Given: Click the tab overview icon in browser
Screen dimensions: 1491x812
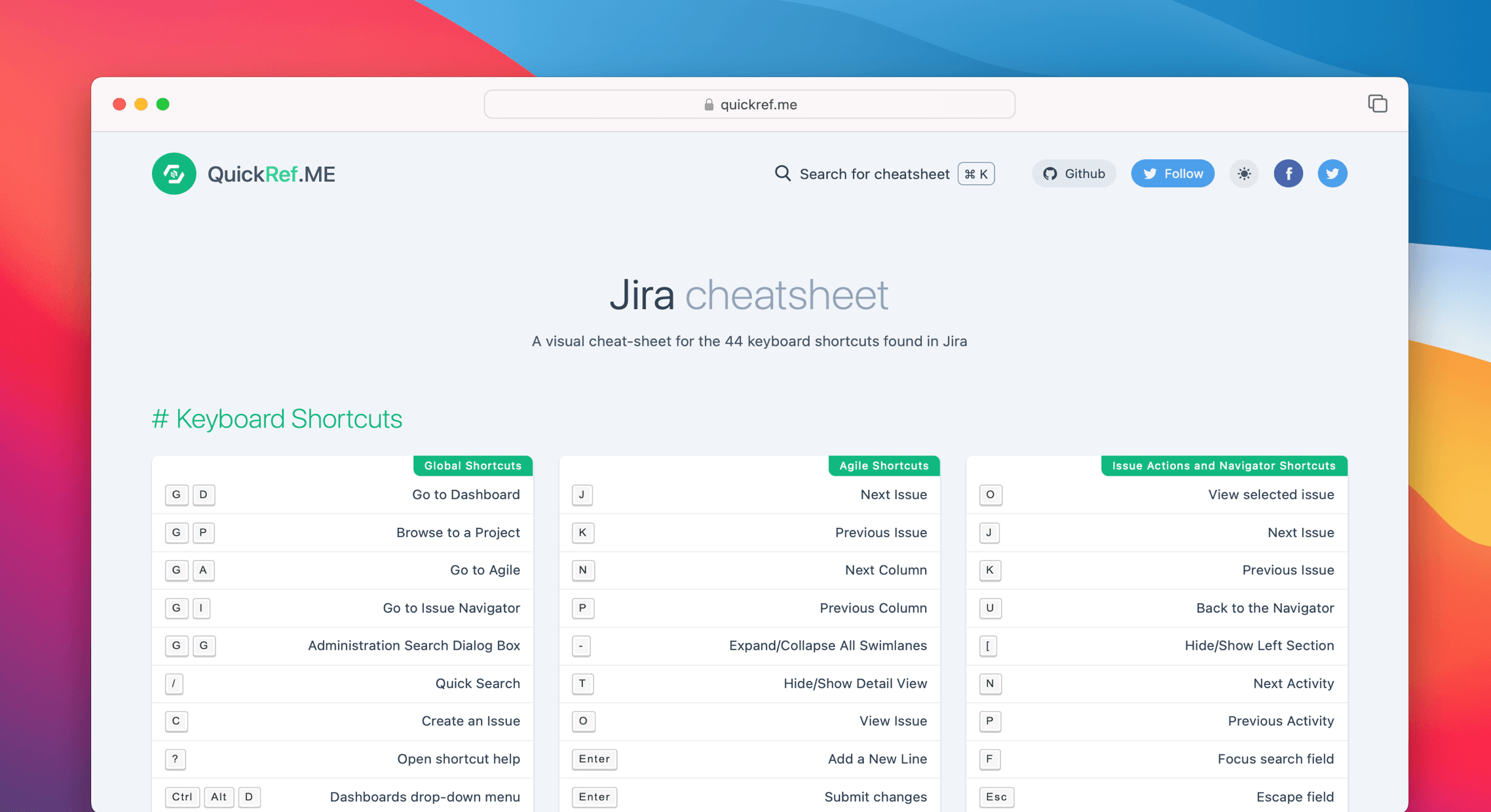Looking at the screenshot, I should click(1377, 103).
